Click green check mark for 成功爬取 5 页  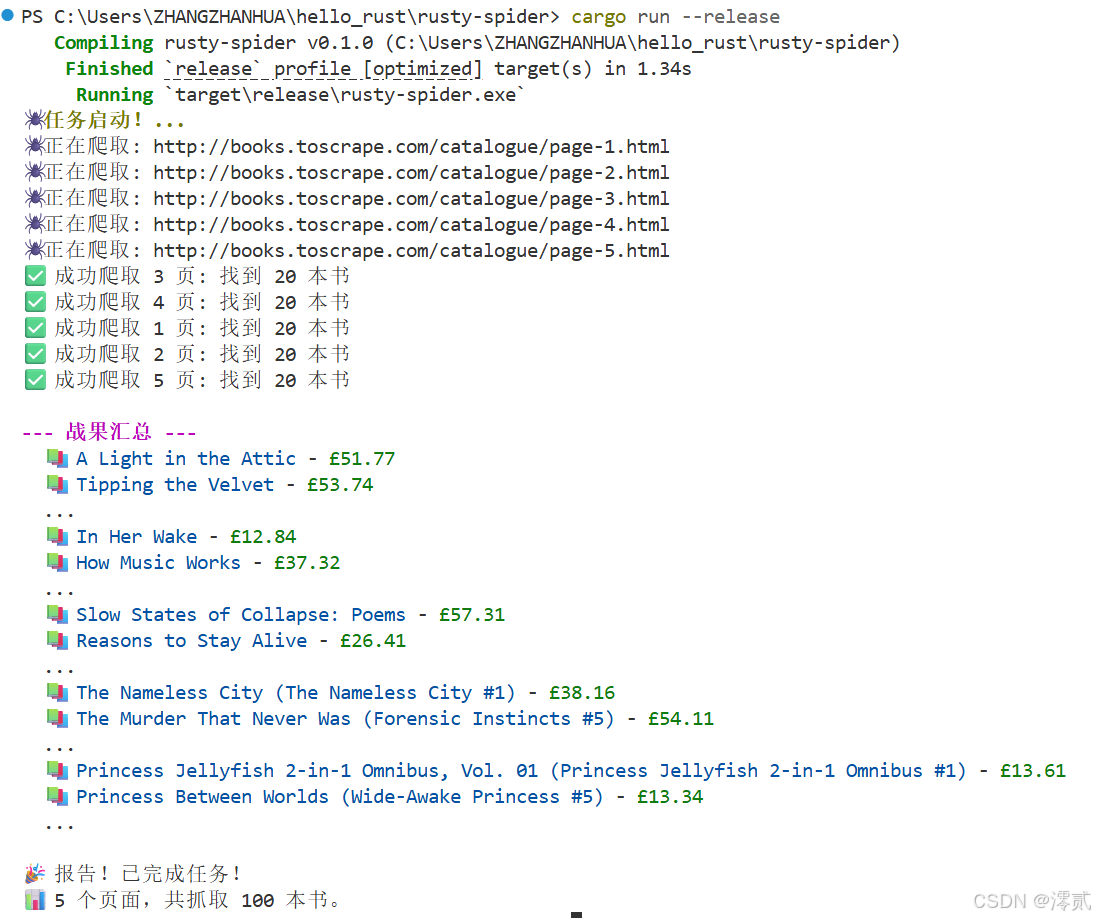pos(35,380)
